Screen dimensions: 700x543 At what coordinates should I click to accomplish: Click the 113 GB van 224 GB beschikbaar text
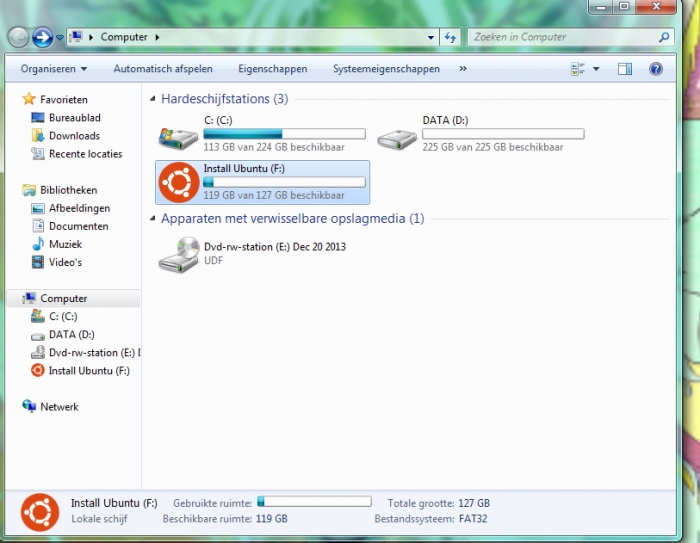[274, 147]
